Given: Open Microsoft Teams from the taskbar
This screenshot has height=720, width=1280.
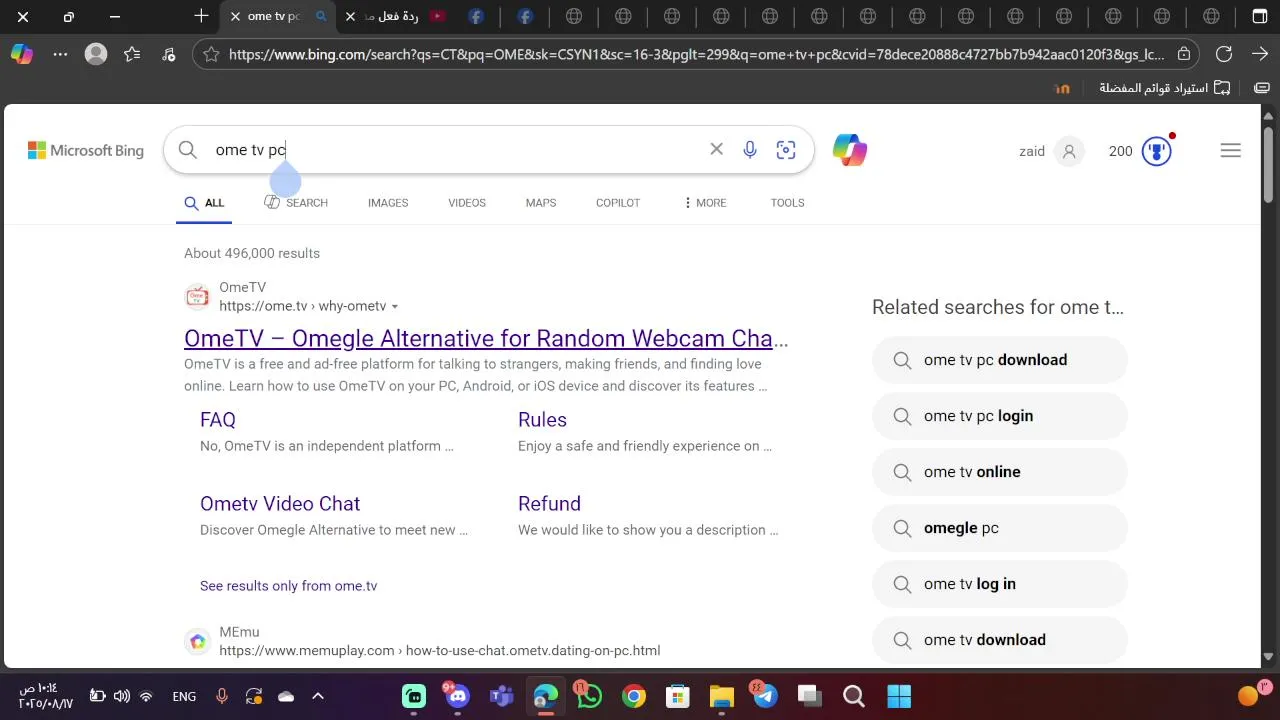Looking at the screenshot, I should [502, 696].
